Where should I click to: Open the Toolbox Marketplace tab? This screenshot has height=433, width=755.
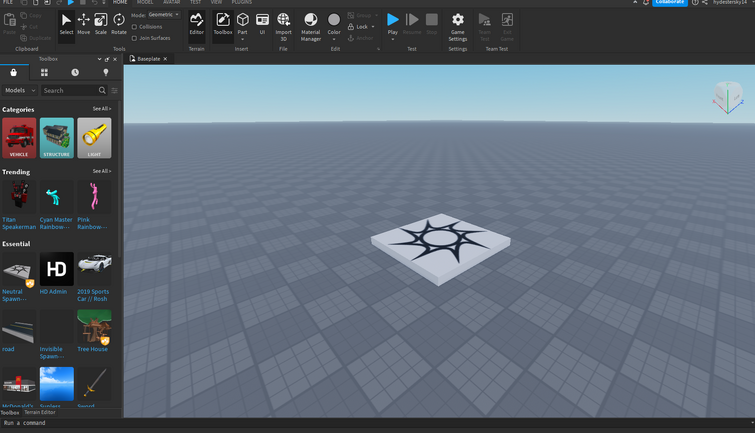pyautogui.click(x=13, y=72)
